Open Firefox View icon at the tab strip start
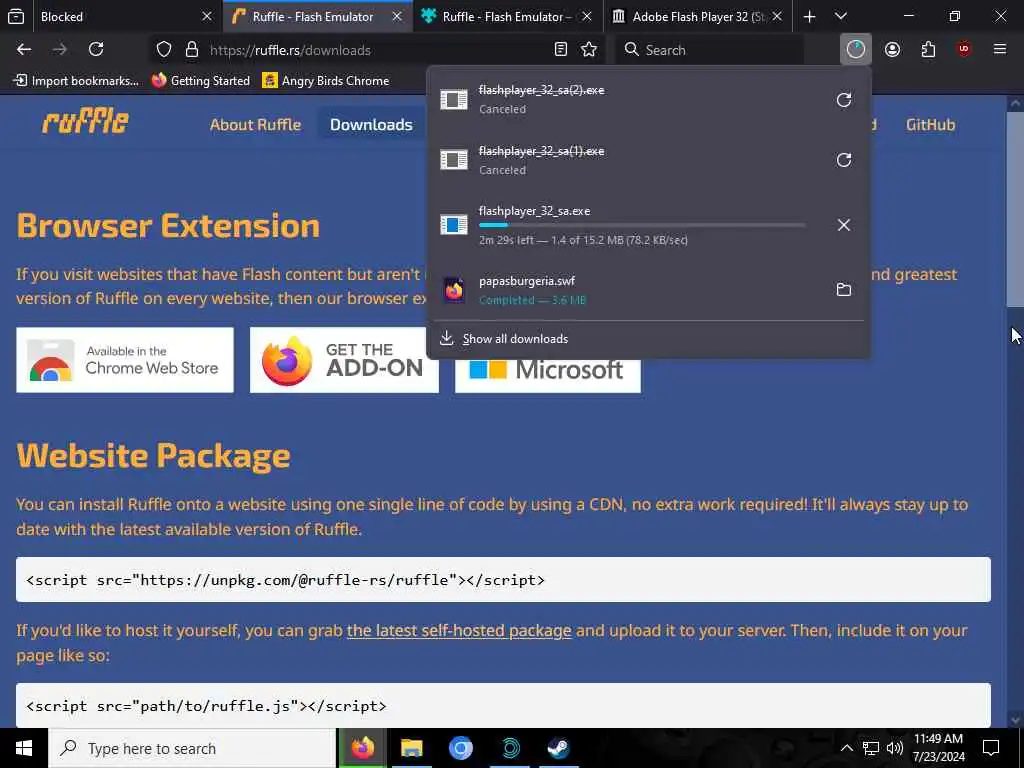Image resolution: width=1024 pixels, height=768 pixels. click(16, 16)
